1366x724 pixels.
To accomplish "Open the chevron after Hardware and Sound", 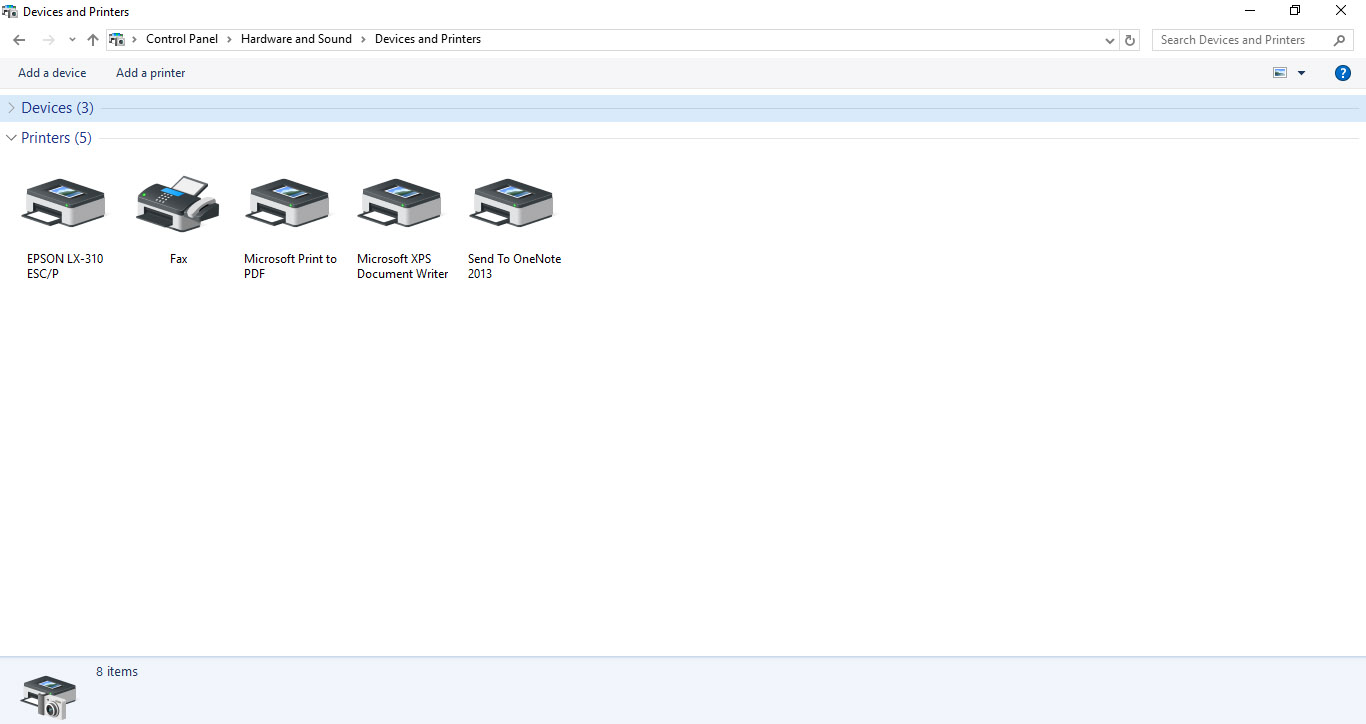I will pyautogui.click(x=363, y=39).
